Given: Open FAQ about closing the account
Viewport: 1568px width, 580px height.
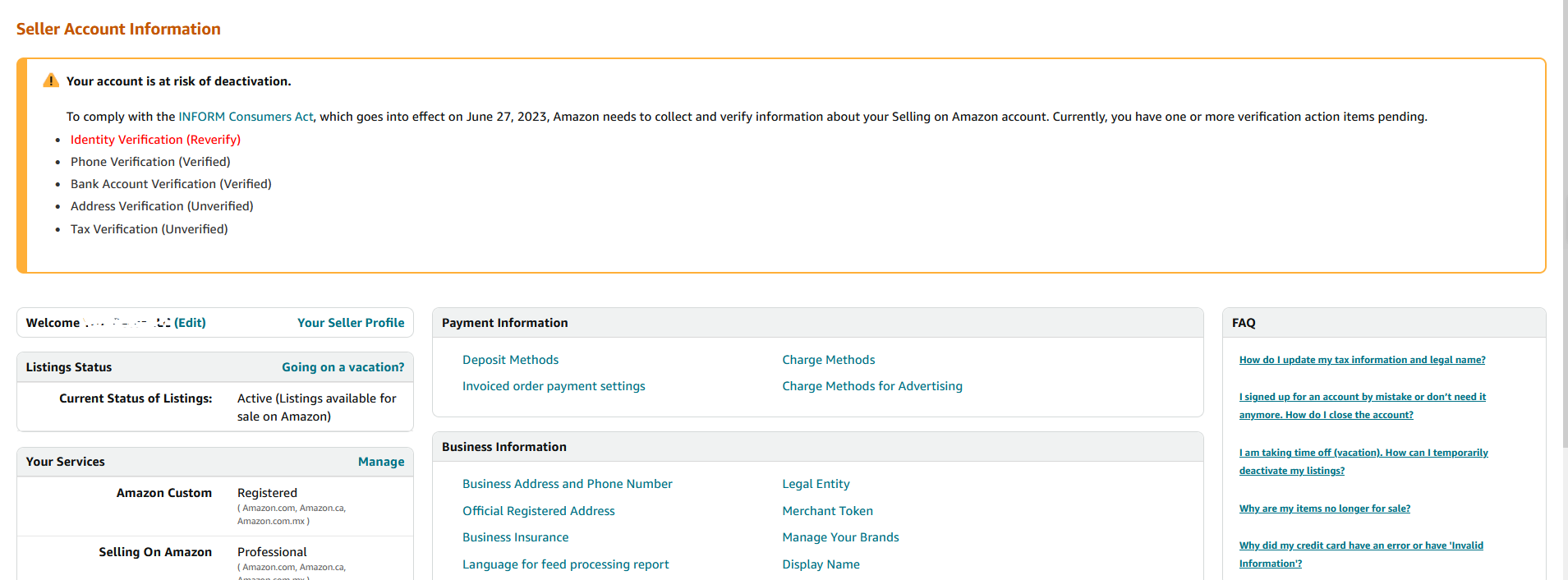Looking at the screenshot, I should click(1363, 406).
